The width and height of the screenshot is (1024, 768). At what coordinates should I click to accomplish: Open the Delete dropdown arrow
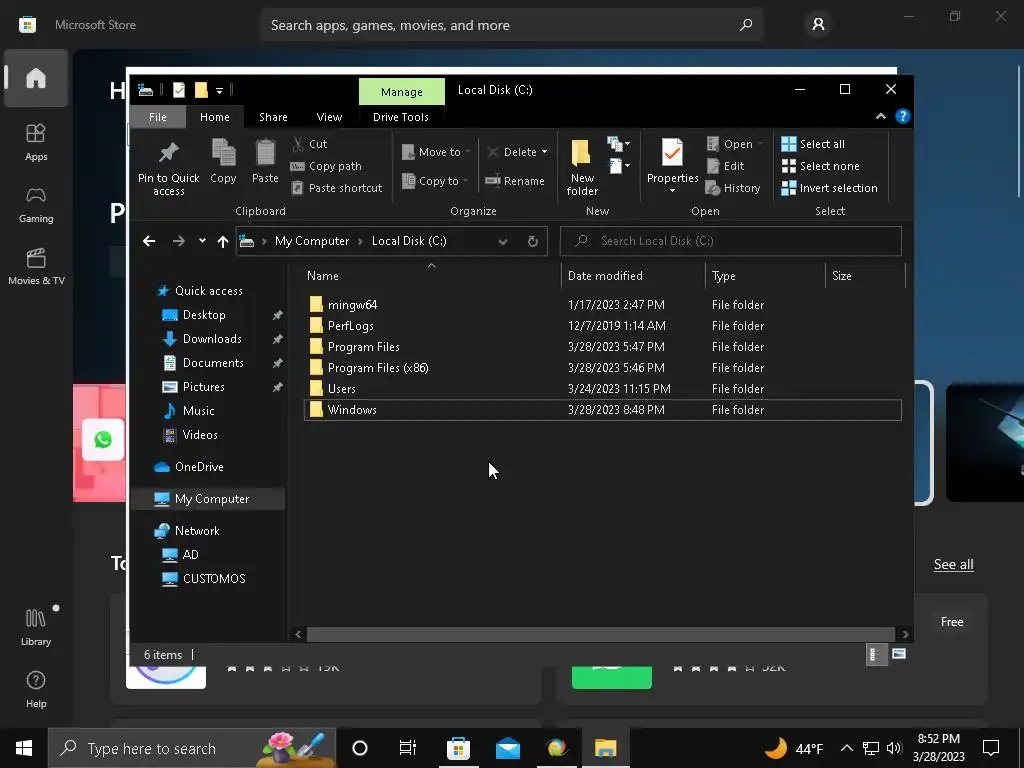click(x=544, y=152)
